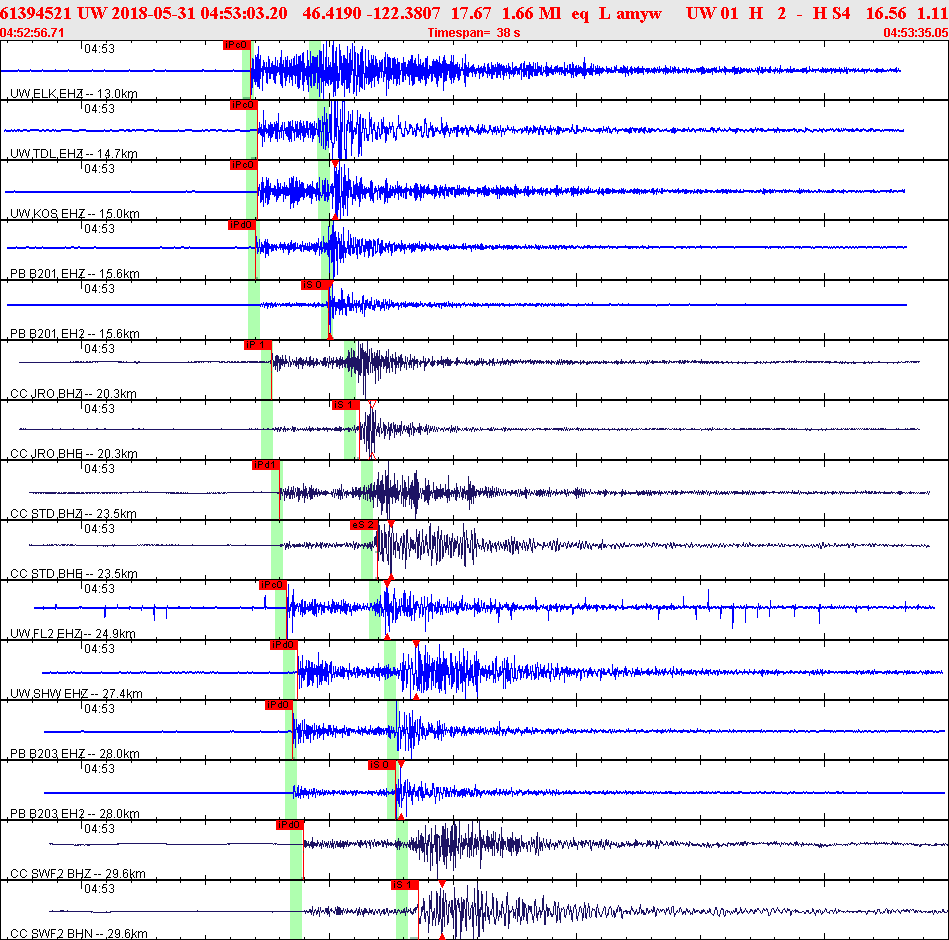Select the PB B203 EHZ -- 28.0km label
This screenshot has height=940, width=949.
click(x=74, y=753)
